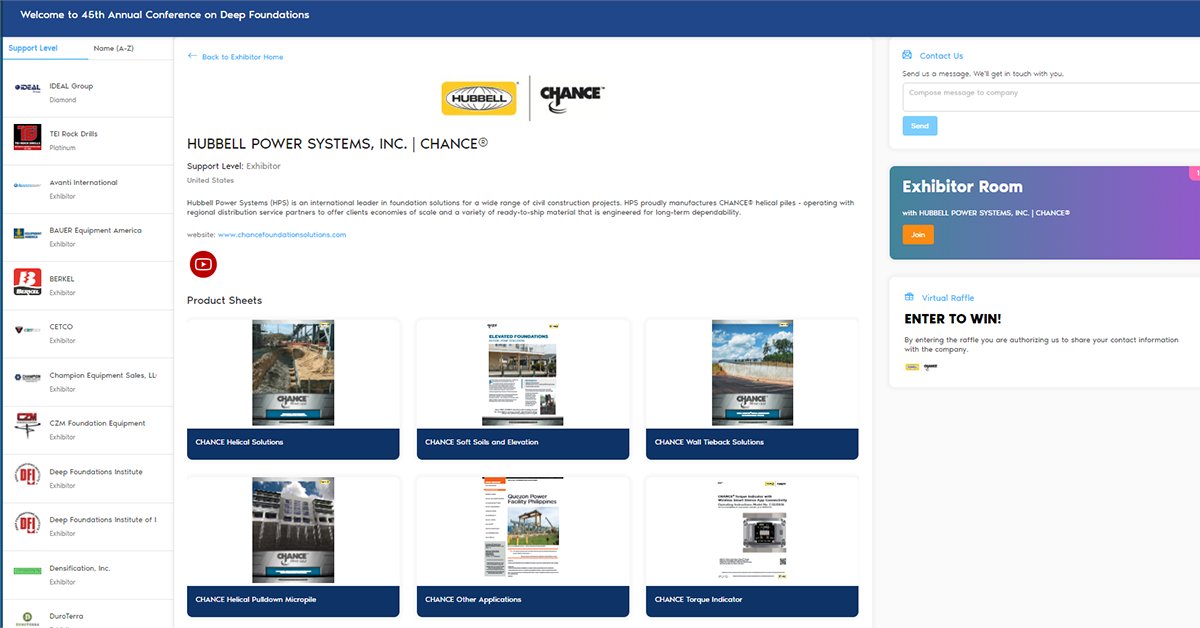Join the Exhibitor Room
Image resolution: width=1200 pixels, height=628 pixels.
click(918, 235)
